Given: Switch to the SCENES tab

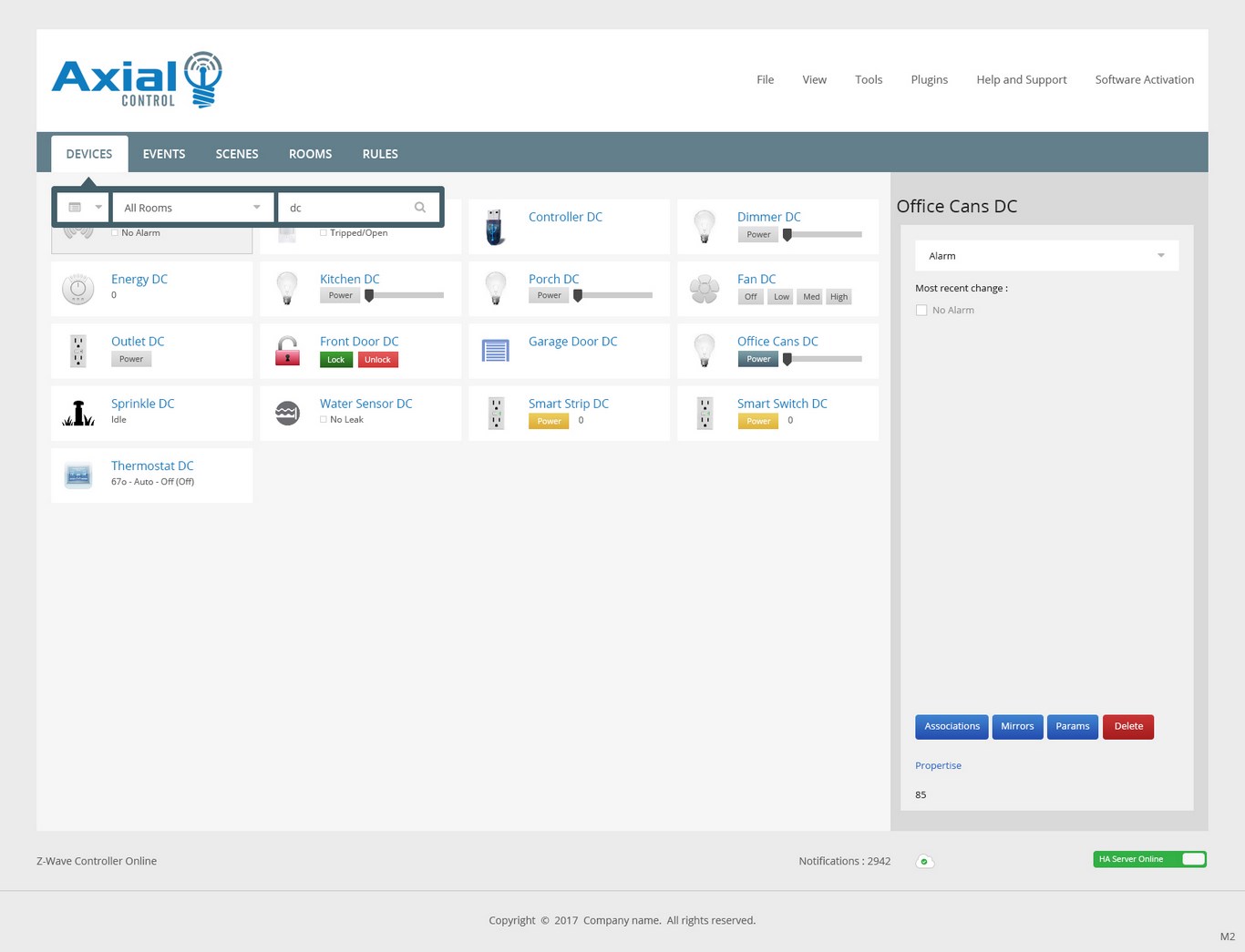Looking at the screenshot, I should [x=237, y=154].
